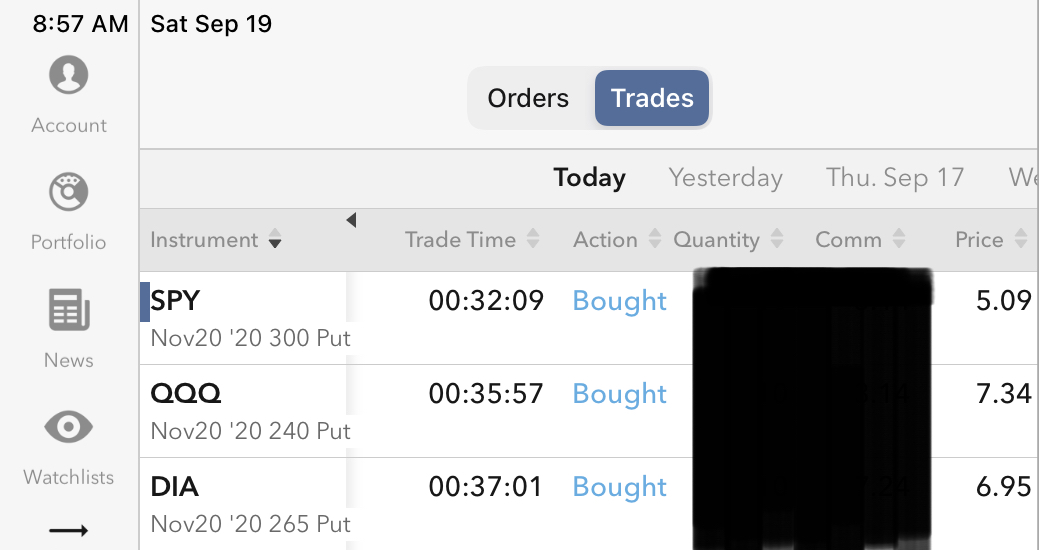Show Yesterday's trades tab

tap(725, 178)
